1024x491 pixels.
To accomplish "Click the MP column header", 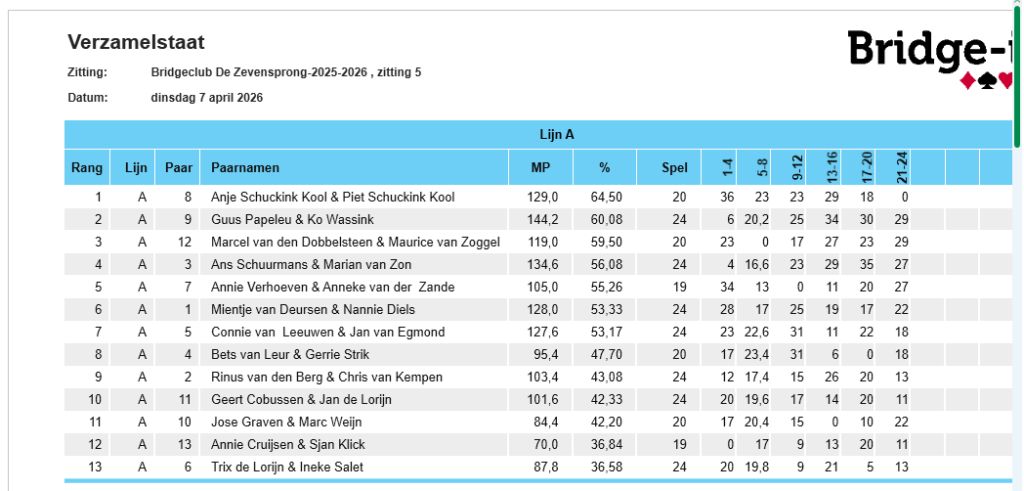I will [541, 168].
